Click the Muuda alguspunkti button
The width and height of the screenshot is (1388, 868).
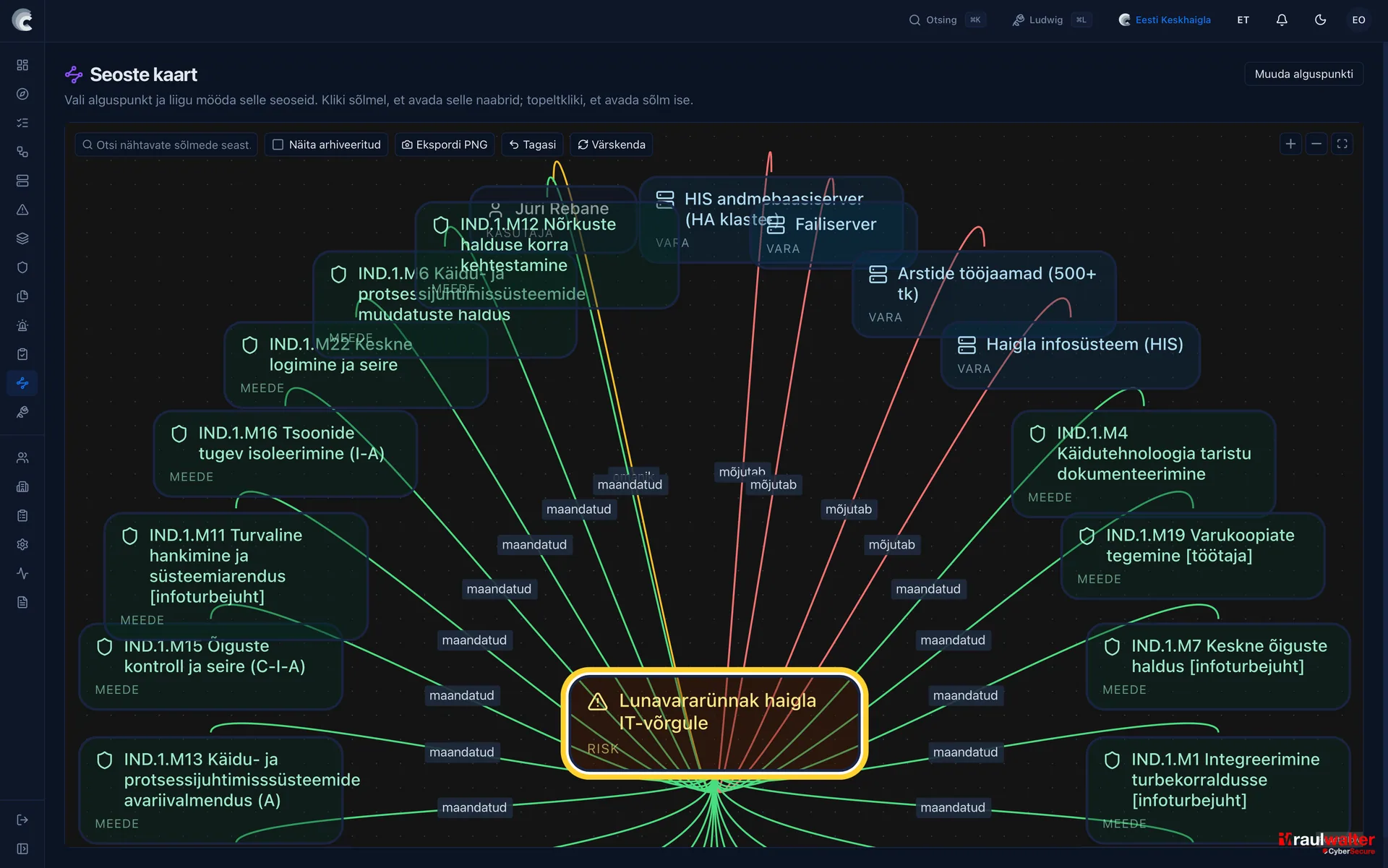[x=1303, y=74]
